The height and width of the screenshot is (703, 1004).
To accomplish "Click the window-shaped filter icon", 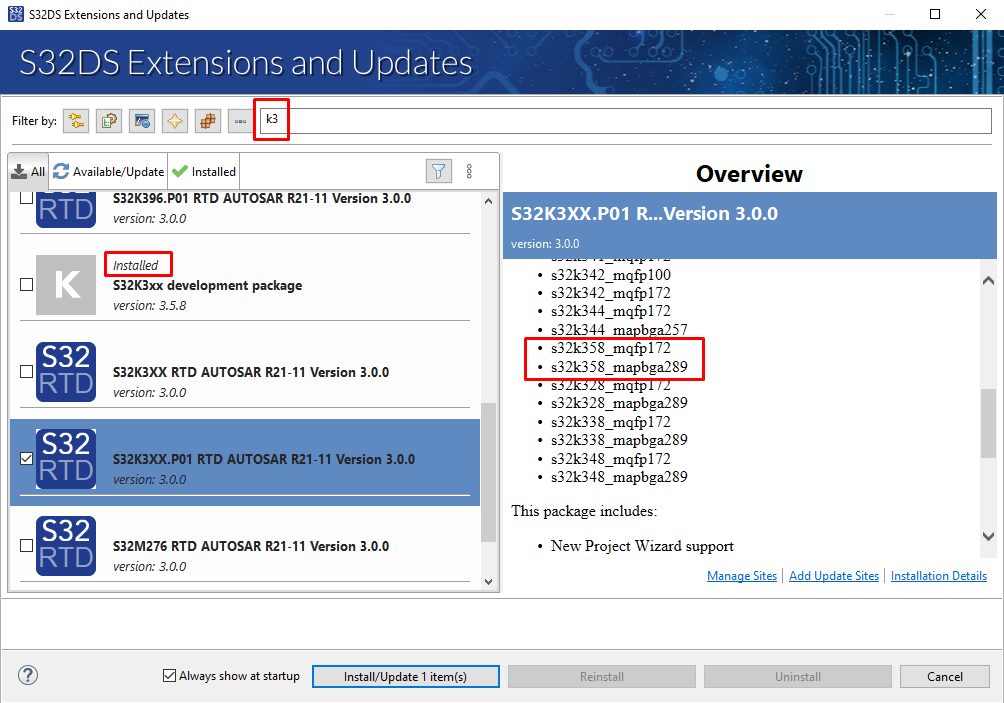I will tap(142, 121).
